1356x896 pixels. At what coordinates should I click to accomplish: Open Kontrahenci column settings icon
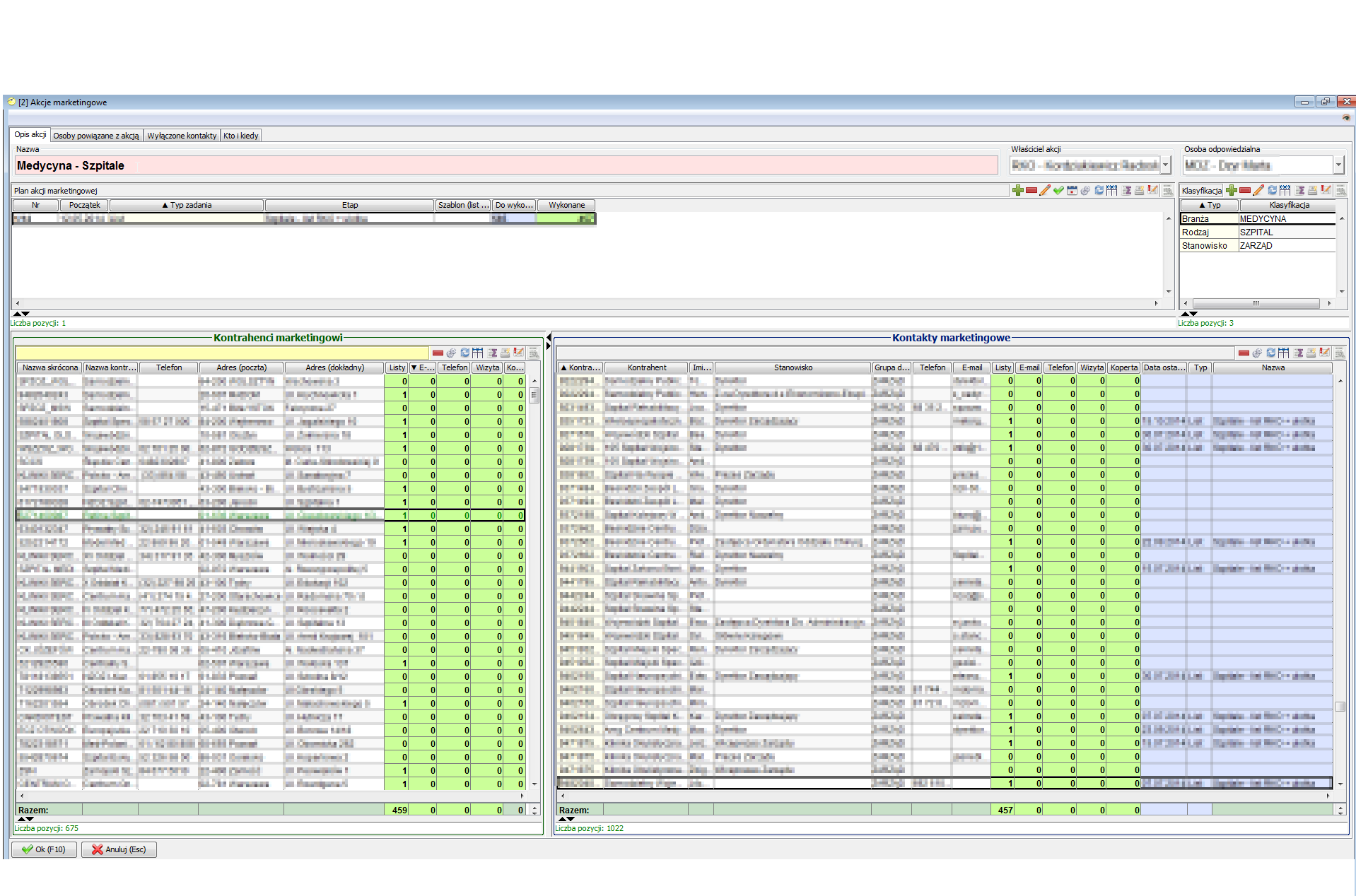click(x=478, y=353)
